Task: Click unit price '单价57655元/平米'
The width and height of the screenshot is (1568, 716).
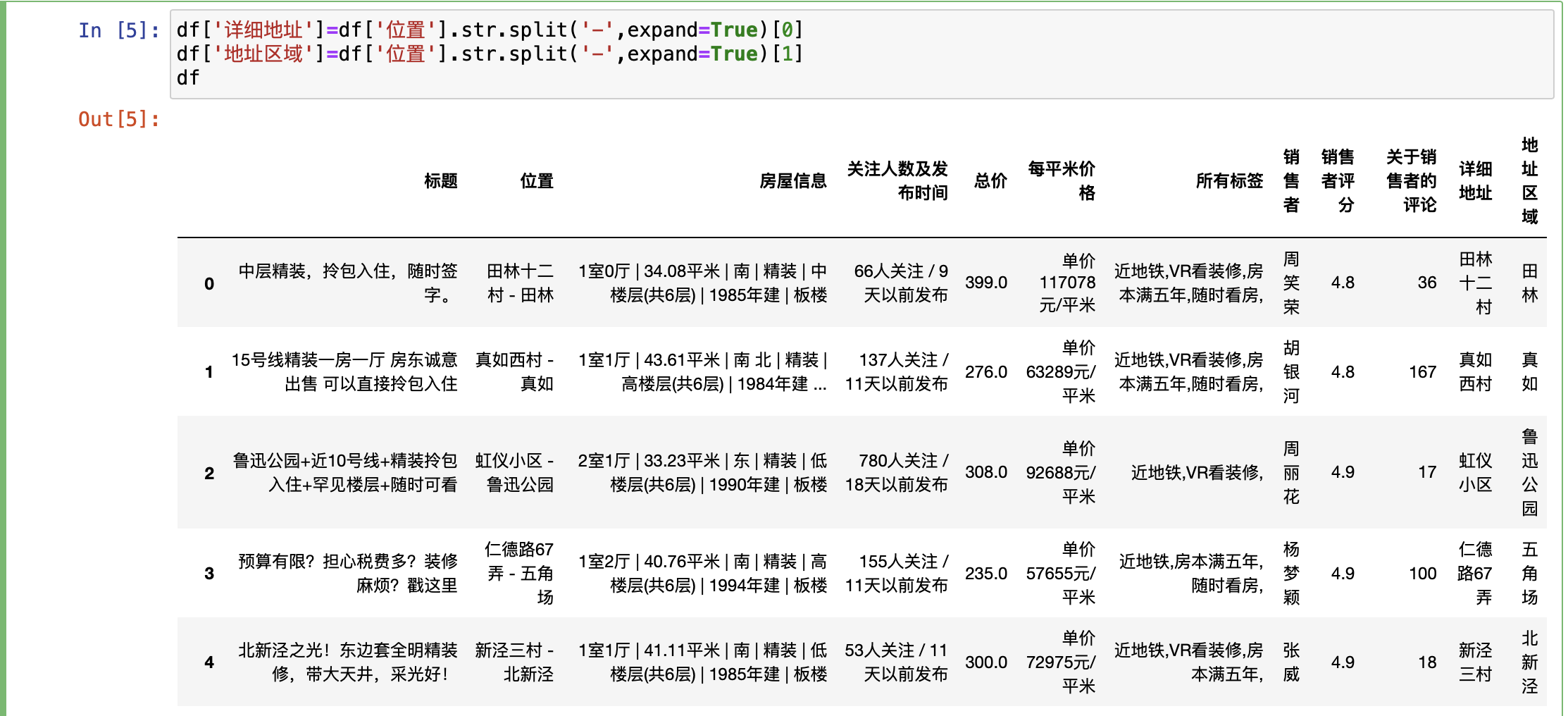Action: (x=1061, y=574)
